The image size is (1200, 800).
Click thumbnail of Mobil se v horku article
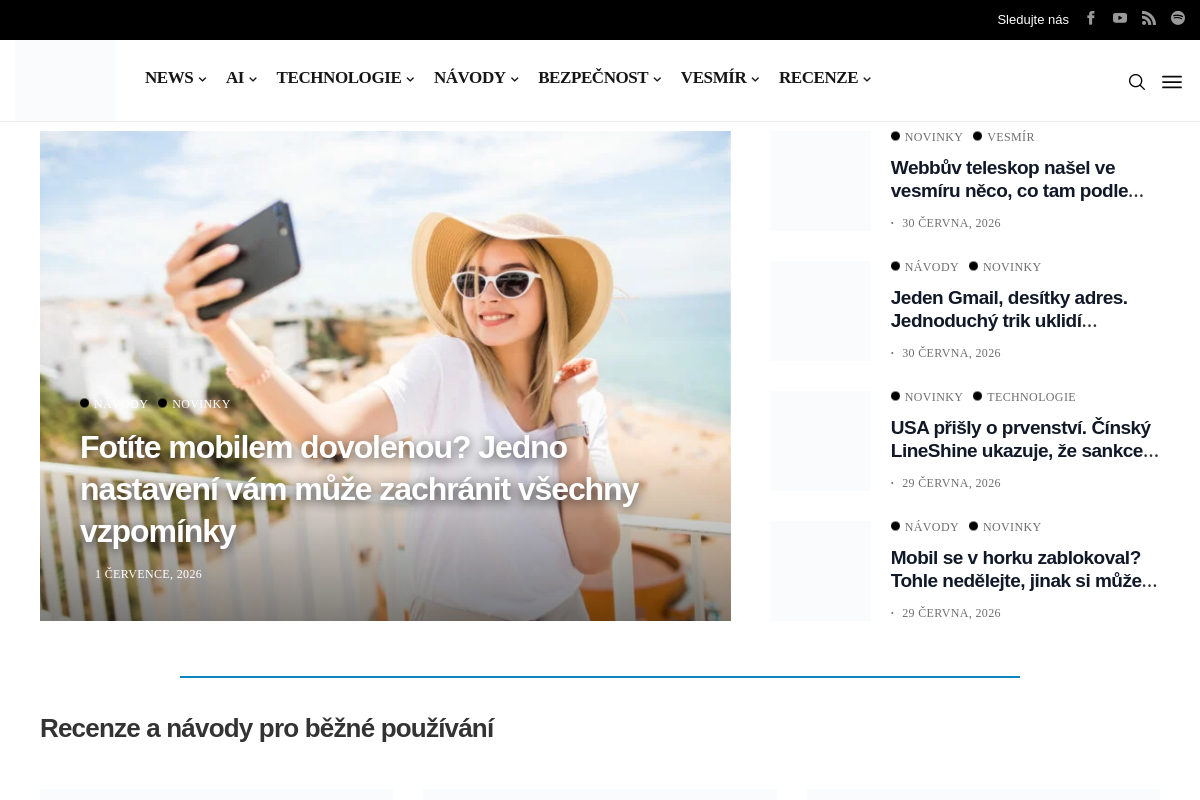821,571
